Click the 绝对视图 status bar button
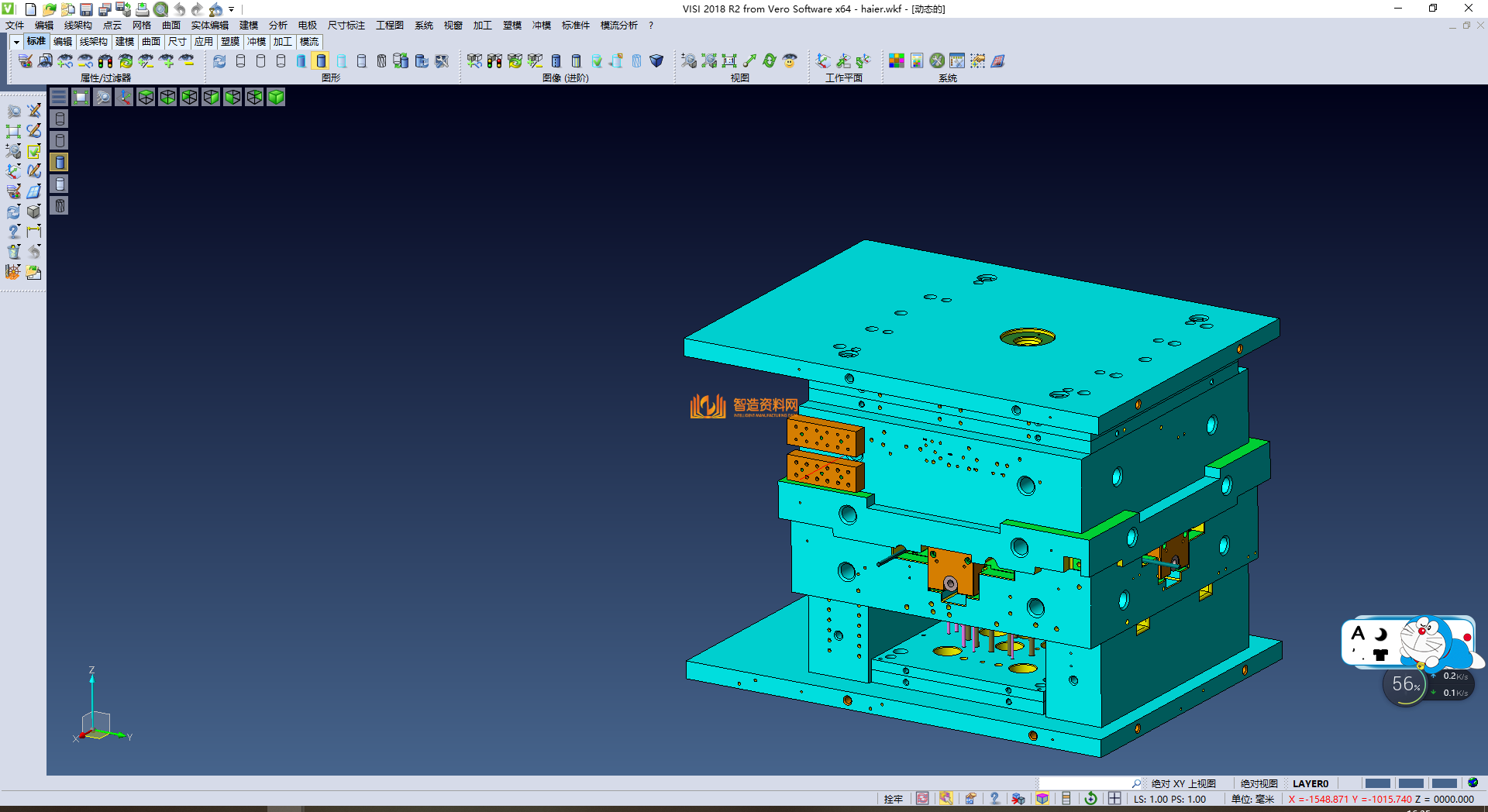The width and height of the screenshot is (1488, 812). 1259,783
